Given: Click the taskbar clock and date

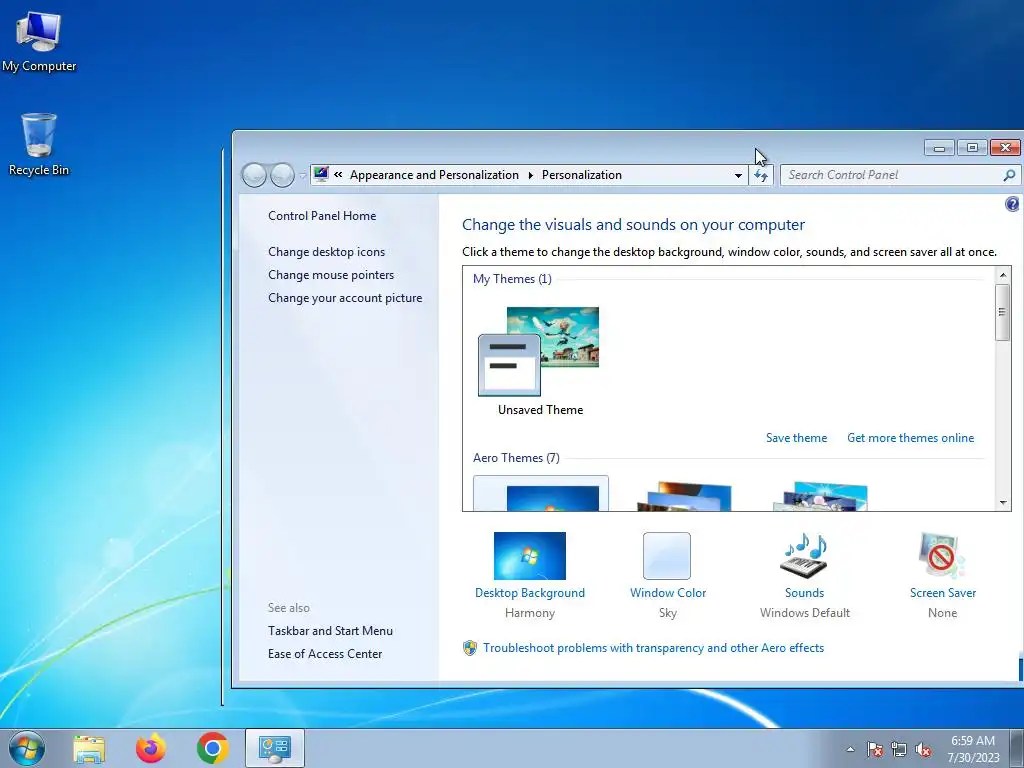Looking at the screenshot, I should [973, 749].
